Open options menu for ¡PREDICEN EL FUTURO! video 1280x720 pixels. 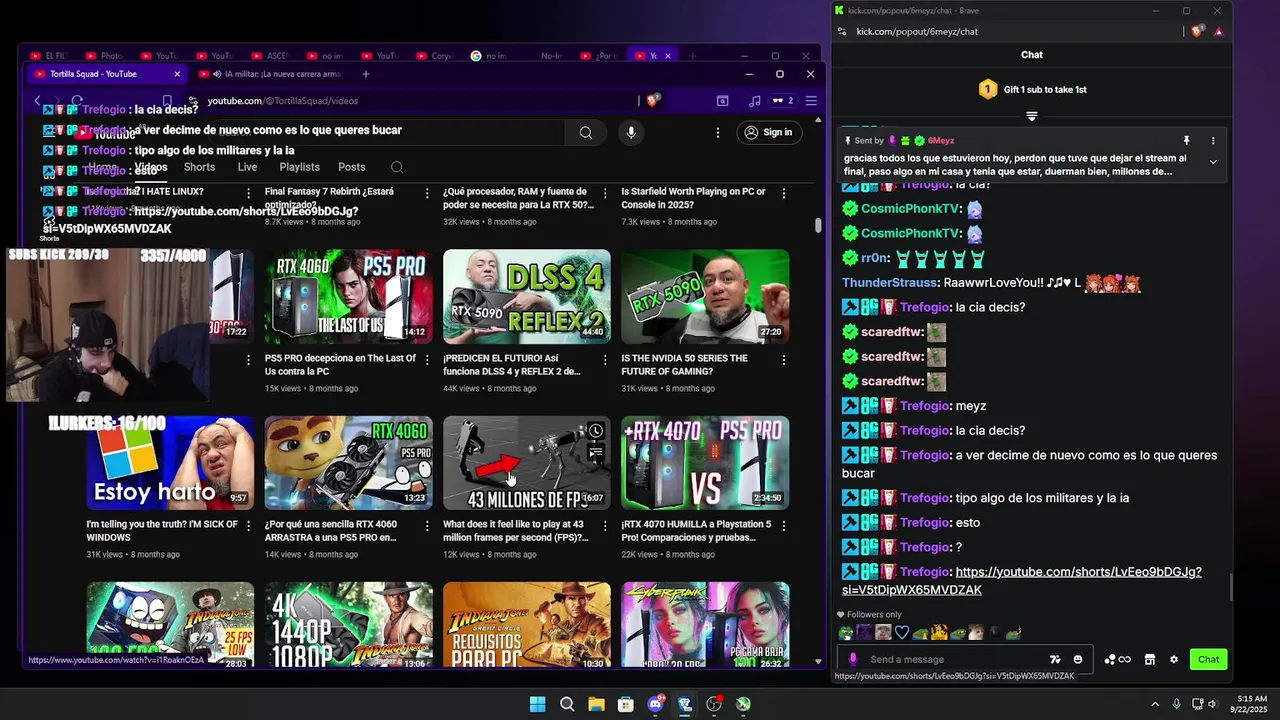pyautogui.click(x=605, y=360)
